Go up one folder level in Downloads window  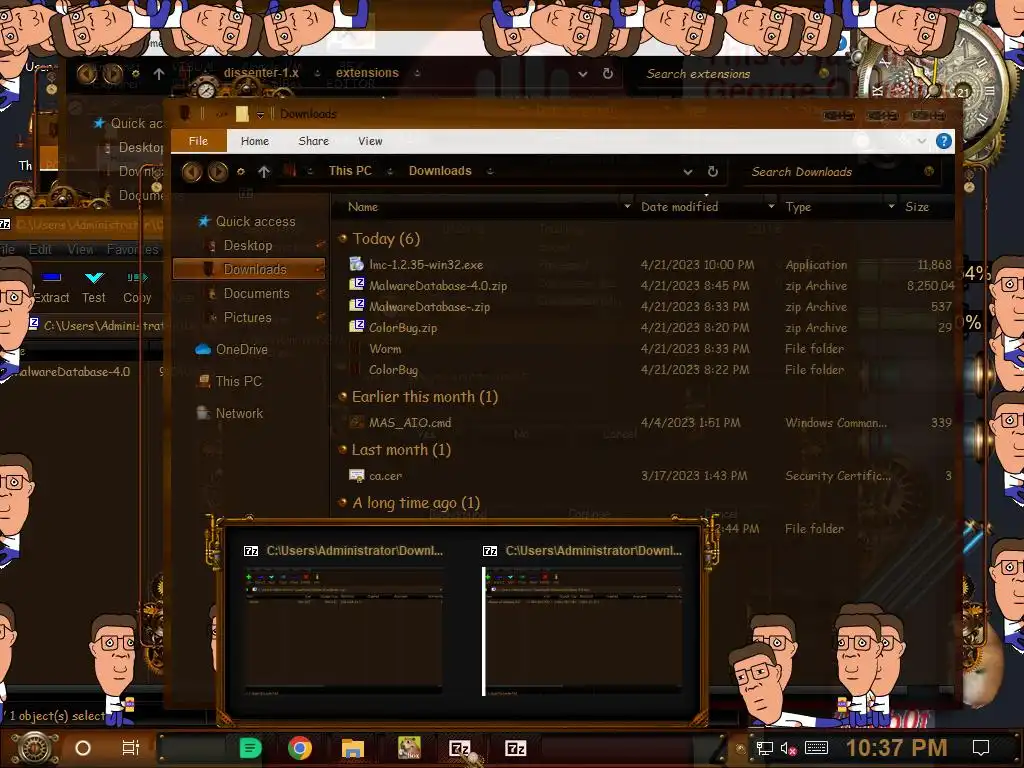click(x=263, y=172)
